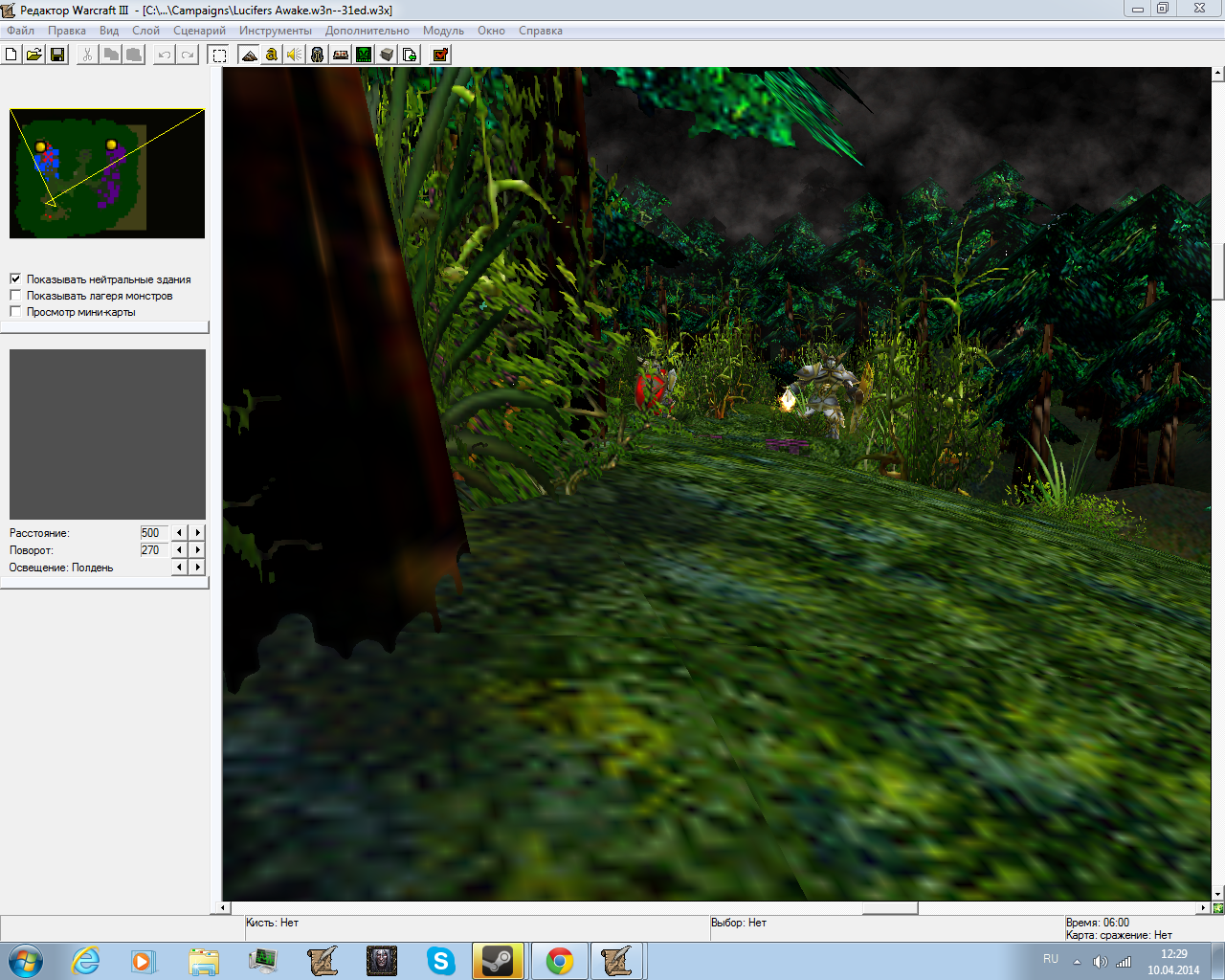Activate the dashed-square selection tool
Image resolution: width=1225 pixels, height=980 pixels.
click(x=219, y=55)
